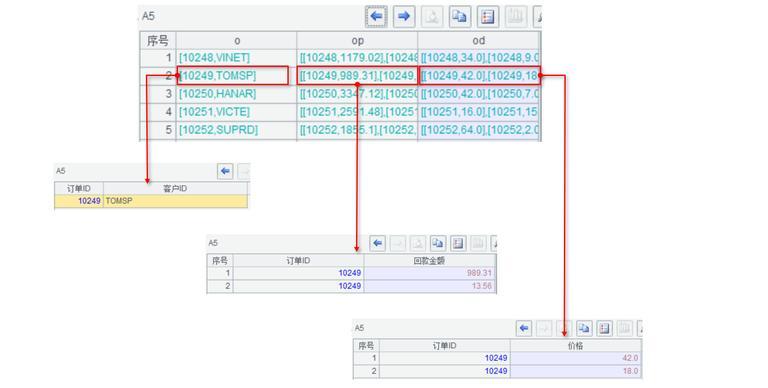Click 10249 in the 13.56 row
Screen dimensions: 768x388
pos(298,286)
